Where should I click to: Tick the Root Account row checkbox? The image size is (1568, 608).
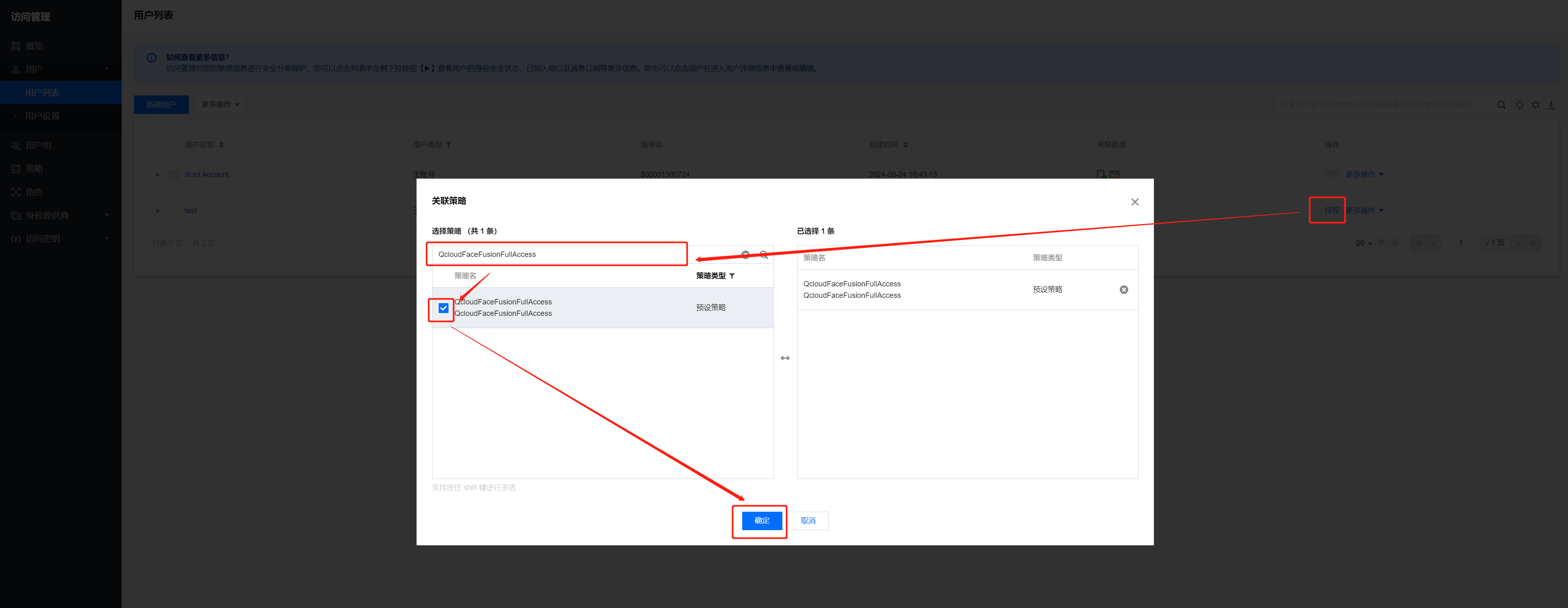174,175
